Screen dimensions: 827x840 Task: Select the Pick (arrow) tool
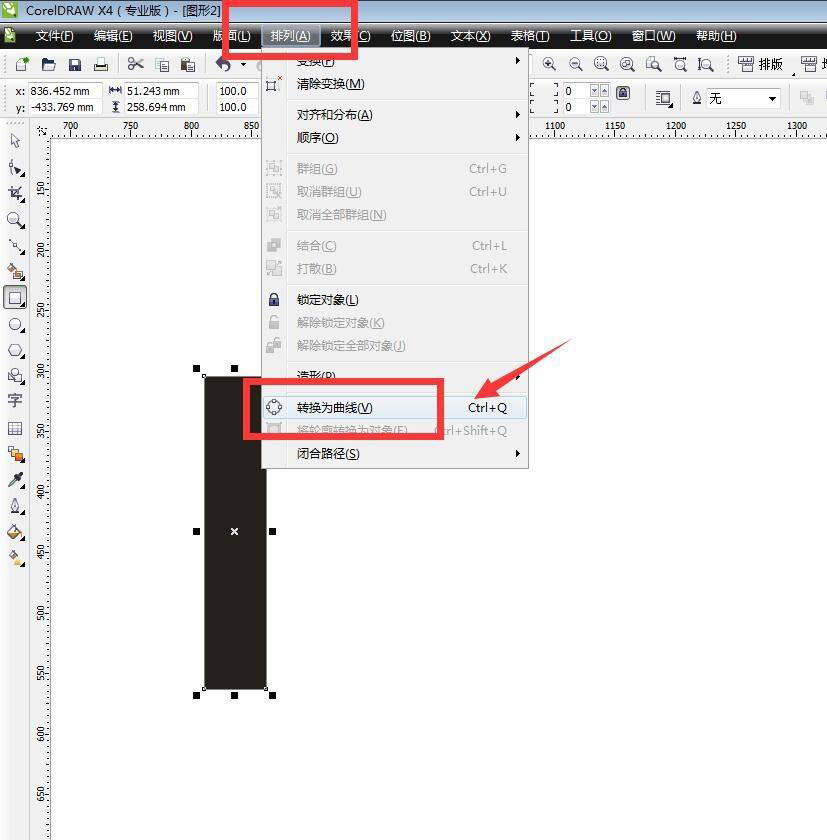click(x=15, y=141)
